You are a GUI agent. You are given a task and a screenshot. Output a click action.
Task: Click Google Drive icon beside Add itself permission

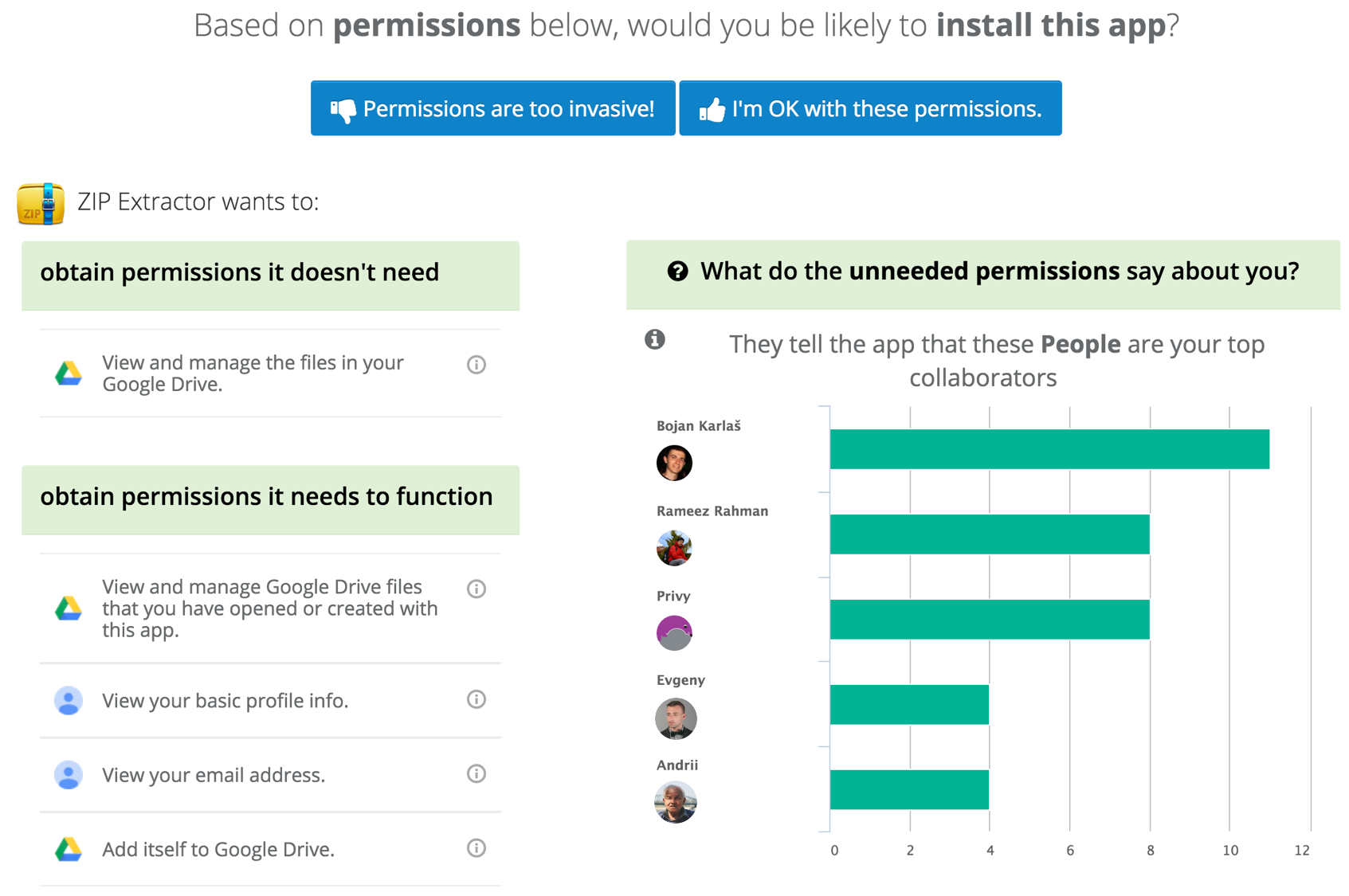point(69,849)
